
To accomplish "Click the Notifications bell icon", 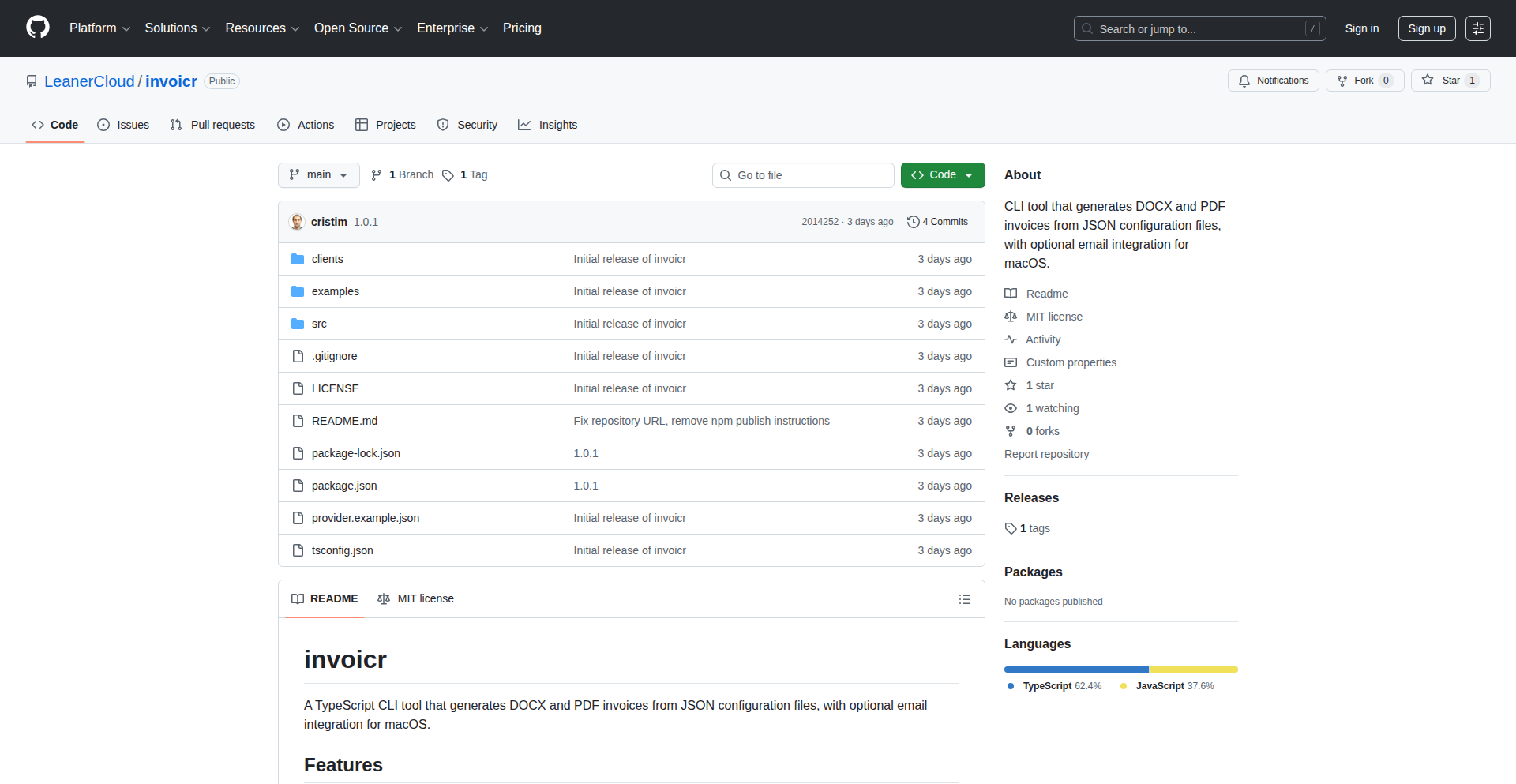I will 1244,81.
